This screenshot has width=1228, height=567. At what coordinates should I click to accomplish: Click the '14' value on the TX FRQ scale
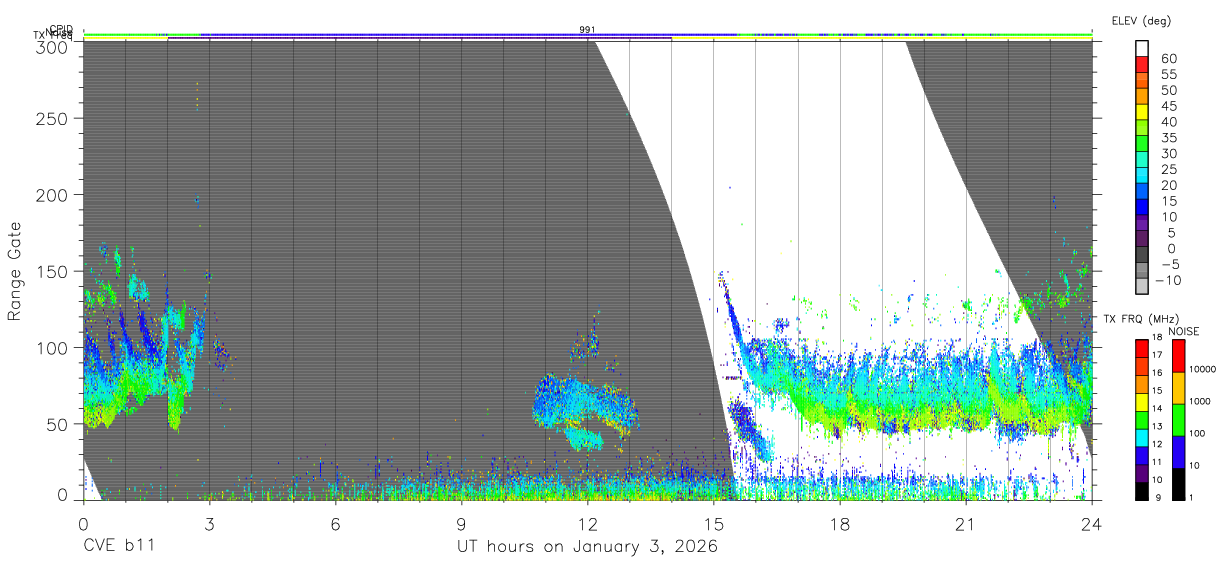coord(1156,408)
